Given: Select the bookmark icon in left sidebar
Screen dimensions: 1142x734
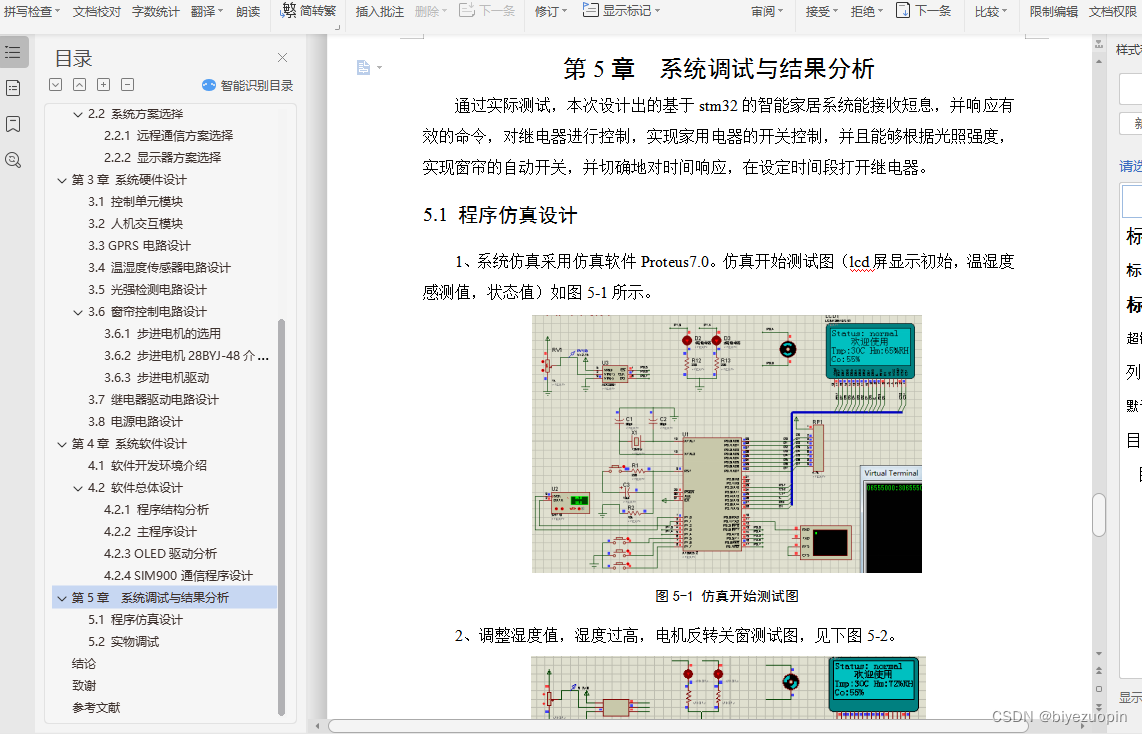Looking at the screenshot, I should [x=12, y=125].
